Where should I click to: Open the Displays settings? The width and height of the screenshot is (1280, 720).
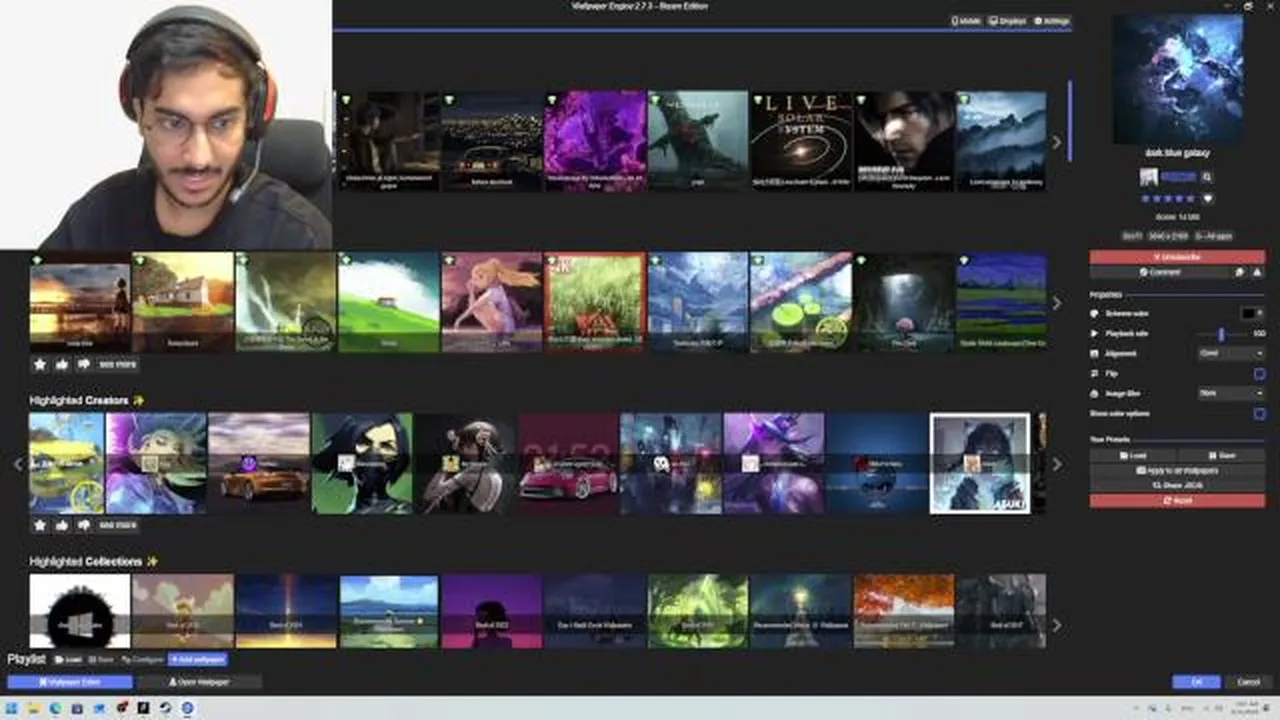(1007, 21)
